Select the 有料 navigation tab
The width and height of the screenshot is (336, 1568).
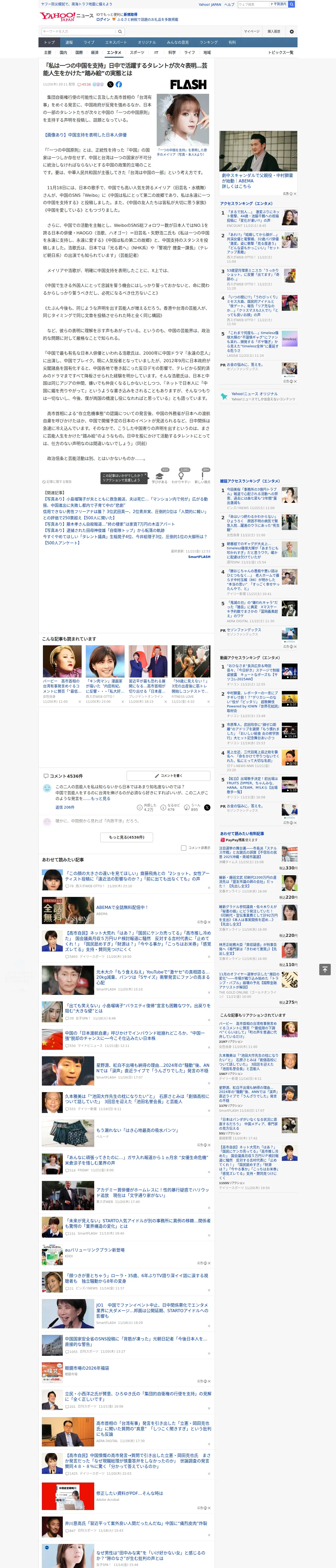click(x=232, y=42)
